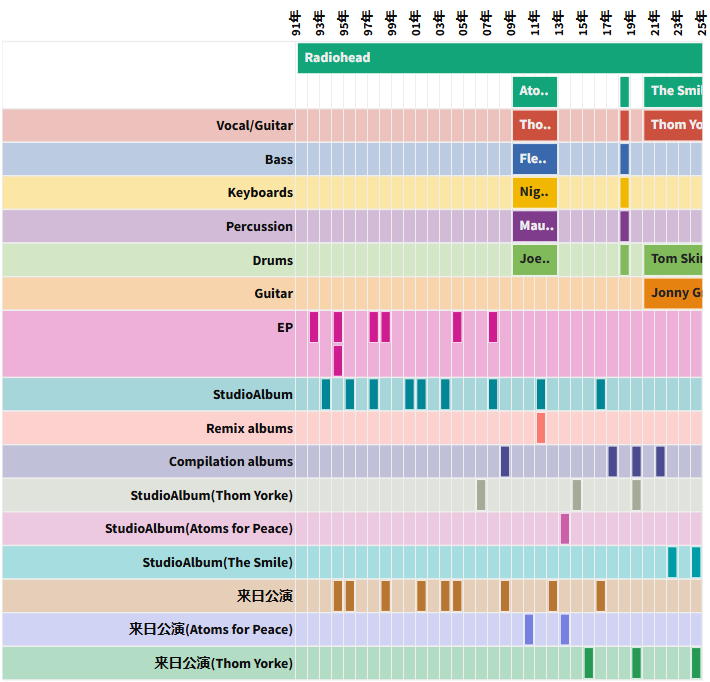
Task: Select the yellow 'Nig..' Keyboards bar
Action: pyautogui.click(x=535, y=192)
